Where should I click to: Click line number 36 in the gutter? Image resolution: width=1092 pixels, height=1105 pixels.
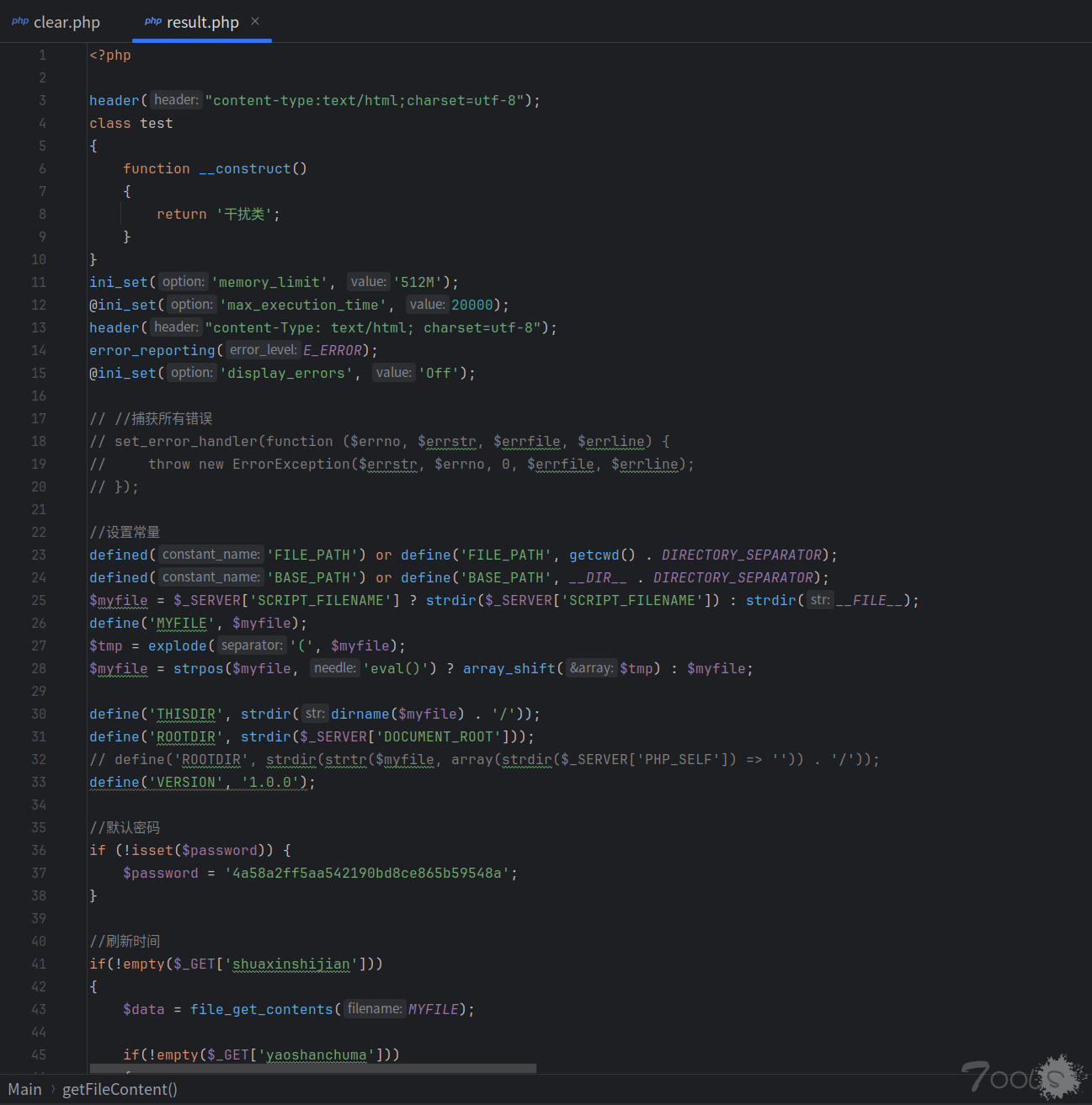pos(39,850)
